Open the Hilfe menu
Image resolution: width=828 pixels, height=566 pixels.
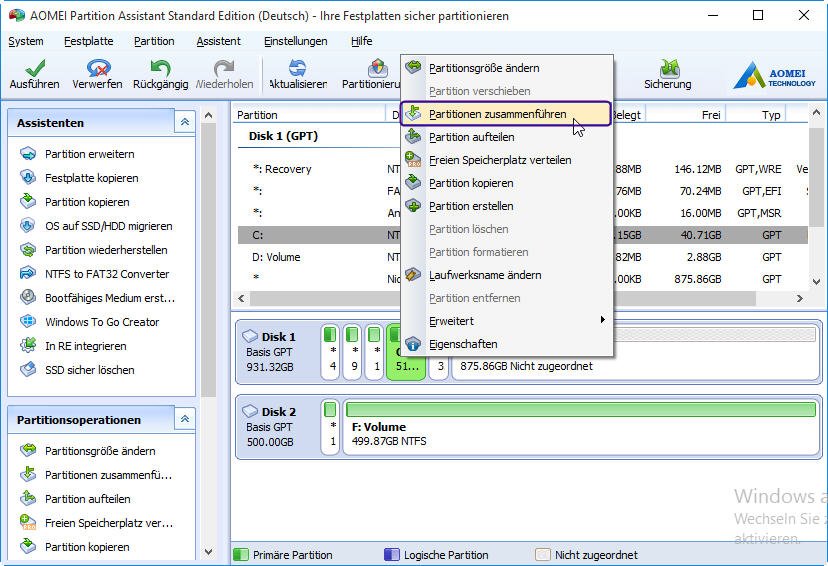point(362,41)
